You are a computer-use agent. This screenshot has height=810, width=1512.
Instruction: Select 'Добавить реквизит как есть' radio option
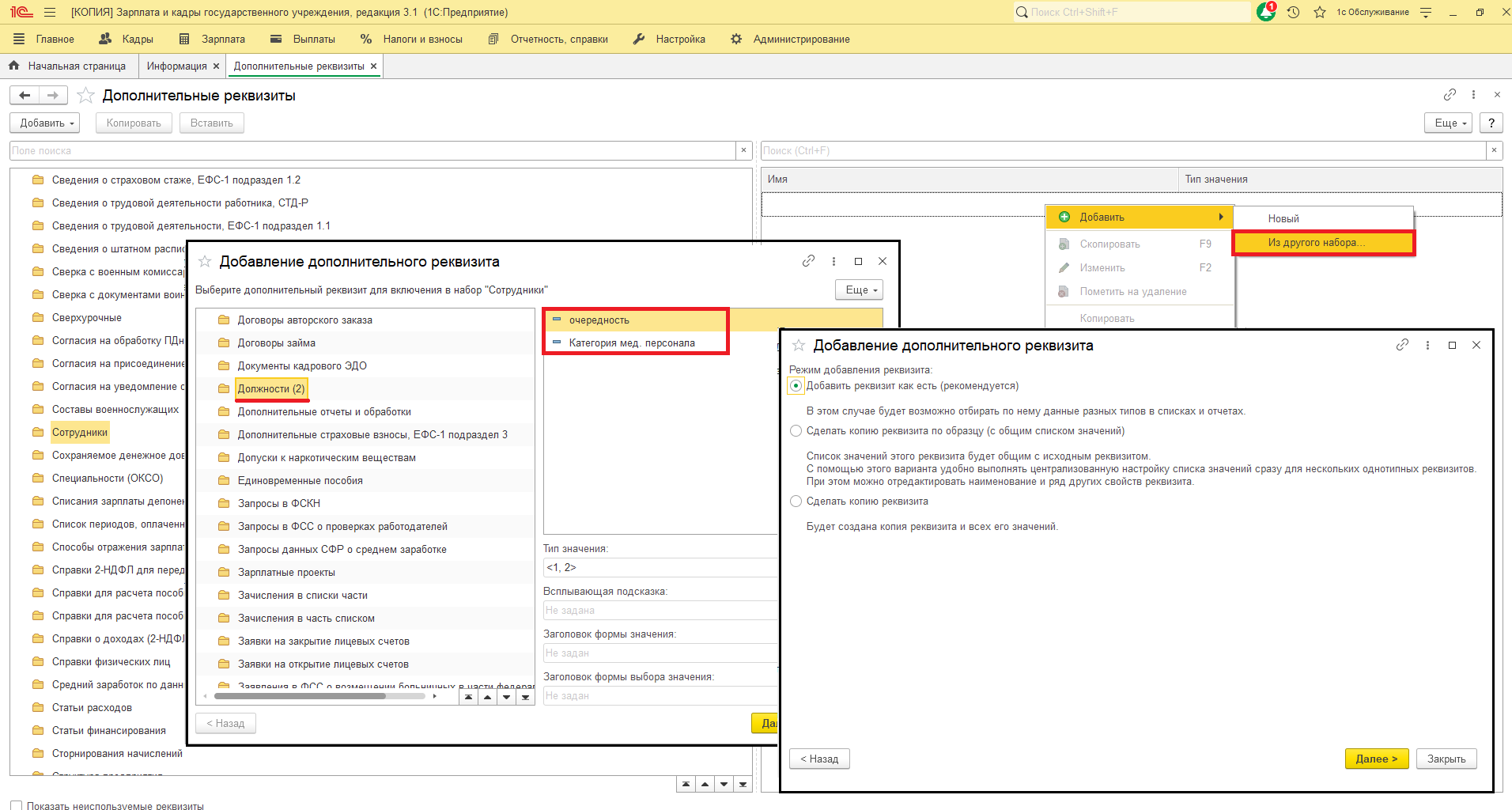click(x=796, y=386)
